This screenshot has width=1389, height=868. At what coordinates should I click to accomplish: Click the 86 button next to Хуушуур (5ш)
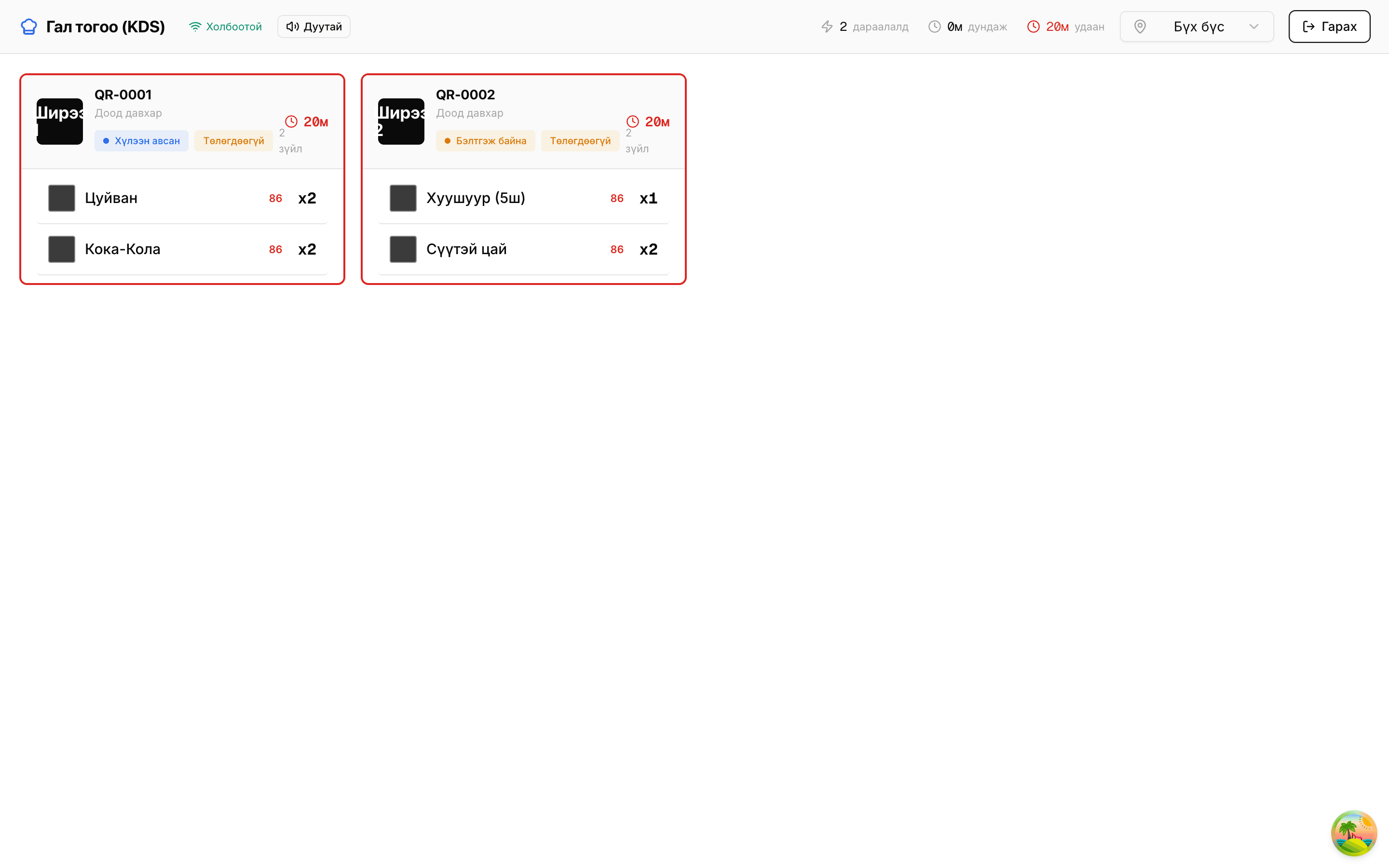pyautogui.click(x=617, y=198)
